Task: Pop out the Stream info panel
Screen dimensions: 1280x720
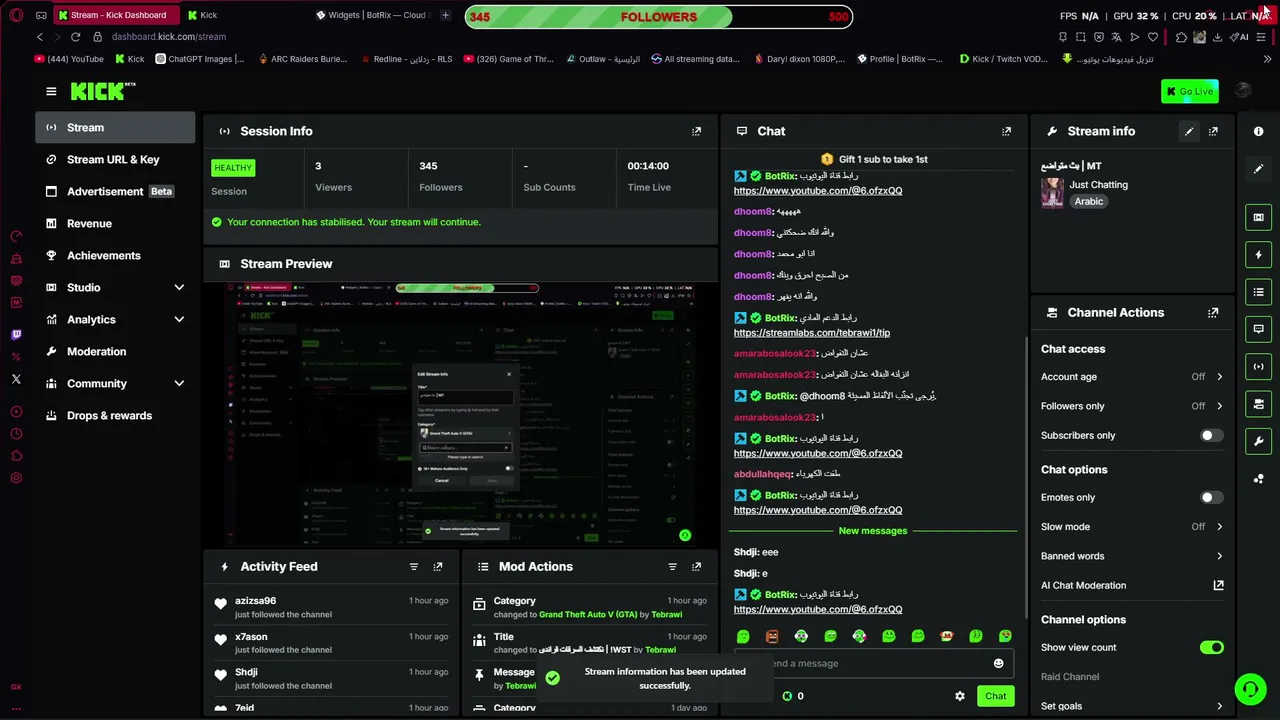Action: pyautogui.click(x=1213, y=131)
